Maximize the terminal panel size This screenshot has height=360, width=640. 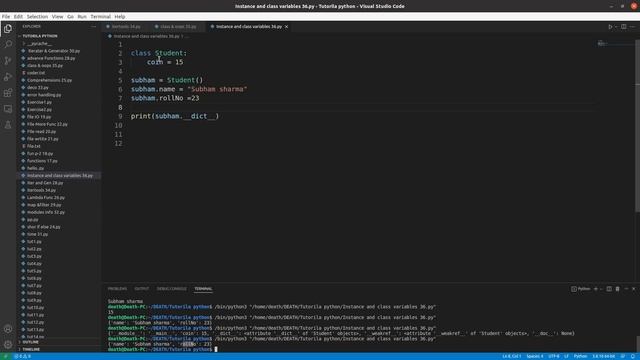tap(626, 289)
